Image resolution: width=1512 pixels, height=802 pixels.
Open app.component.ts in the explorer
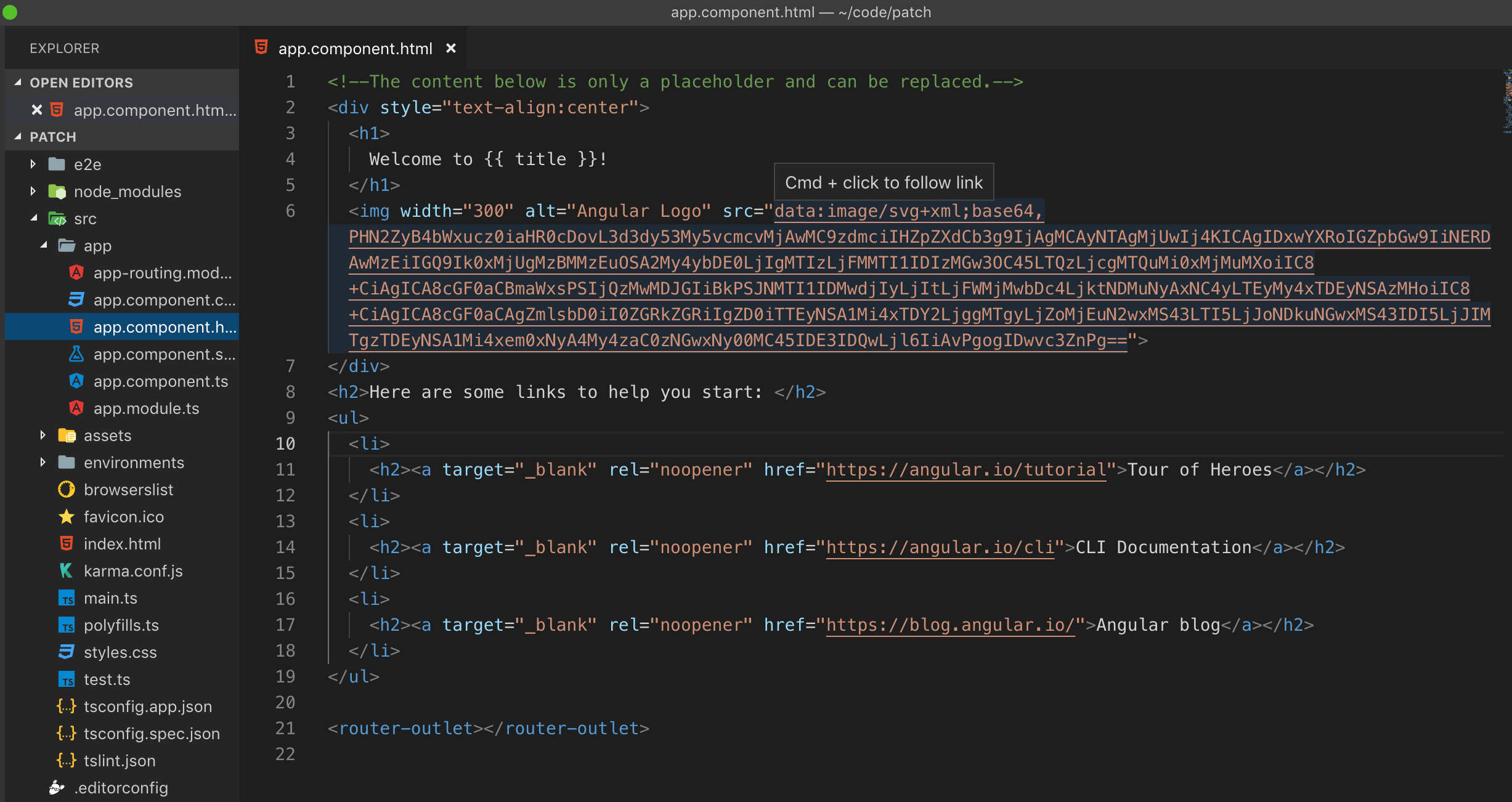[160, 381]
